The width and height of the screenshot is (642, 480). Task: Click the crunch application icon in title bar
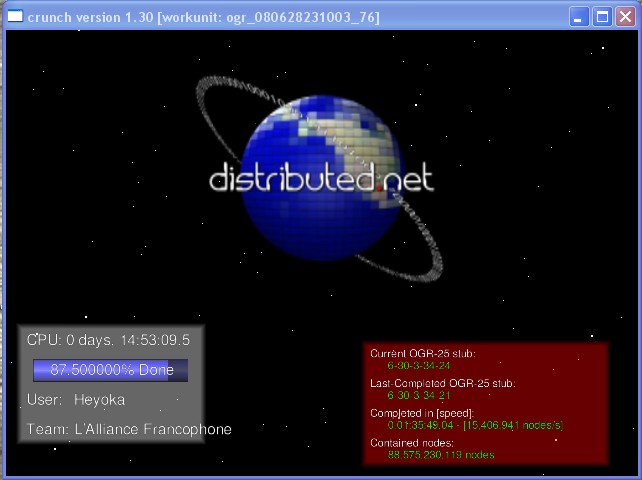coord(16,16)
